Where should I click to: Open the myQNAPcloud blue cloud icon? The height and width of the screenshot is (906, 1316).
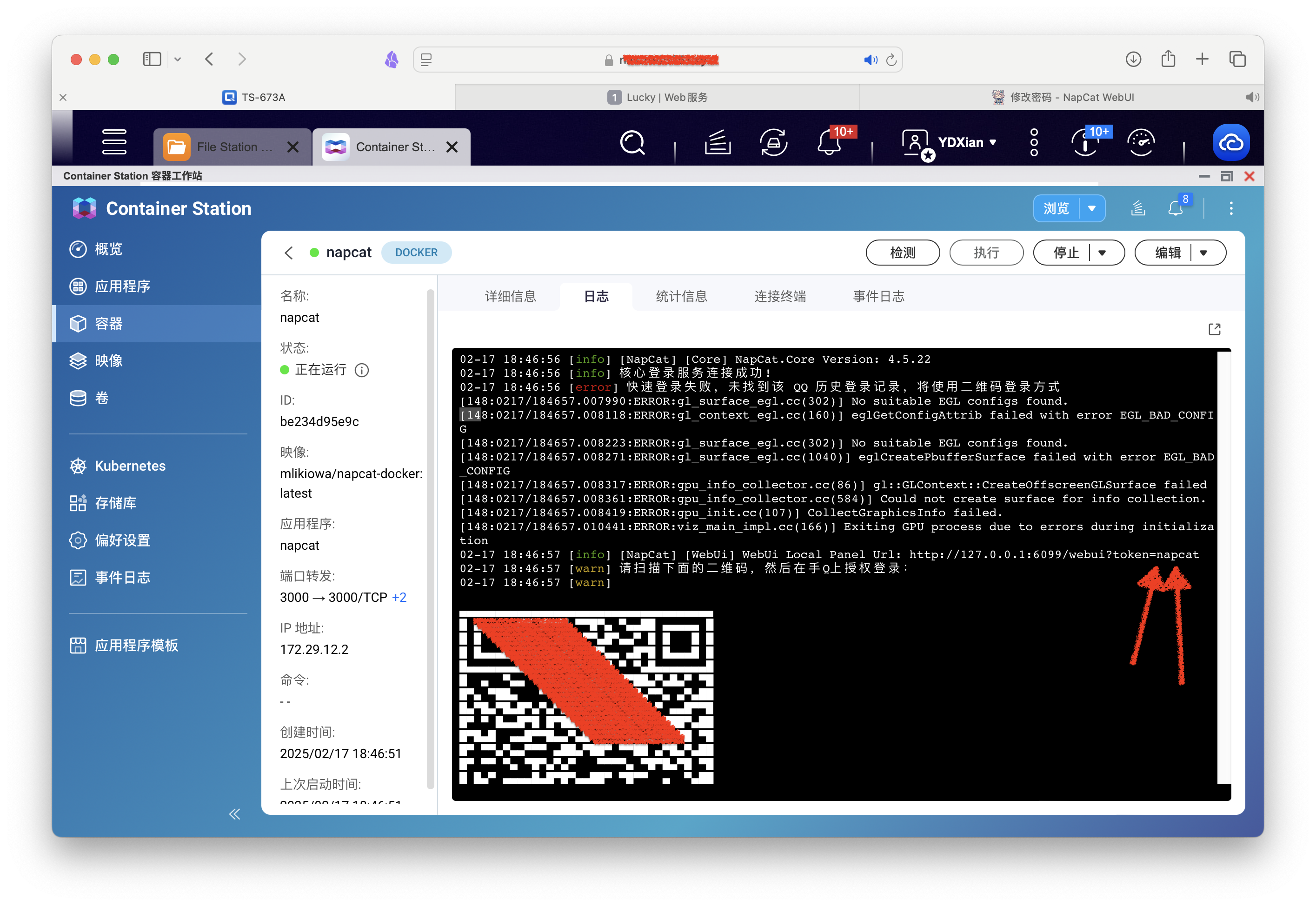(1230, 142)
